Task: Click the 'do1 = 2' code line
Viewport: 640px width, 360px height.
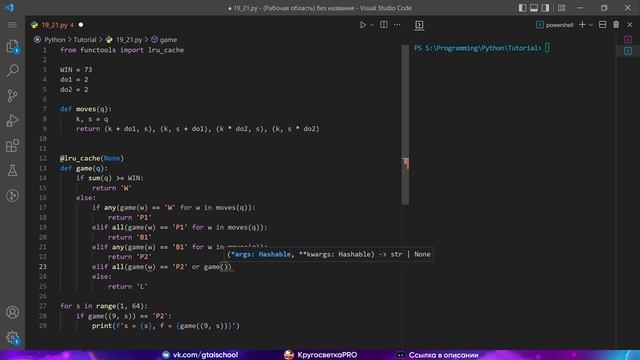Action: 74,80
